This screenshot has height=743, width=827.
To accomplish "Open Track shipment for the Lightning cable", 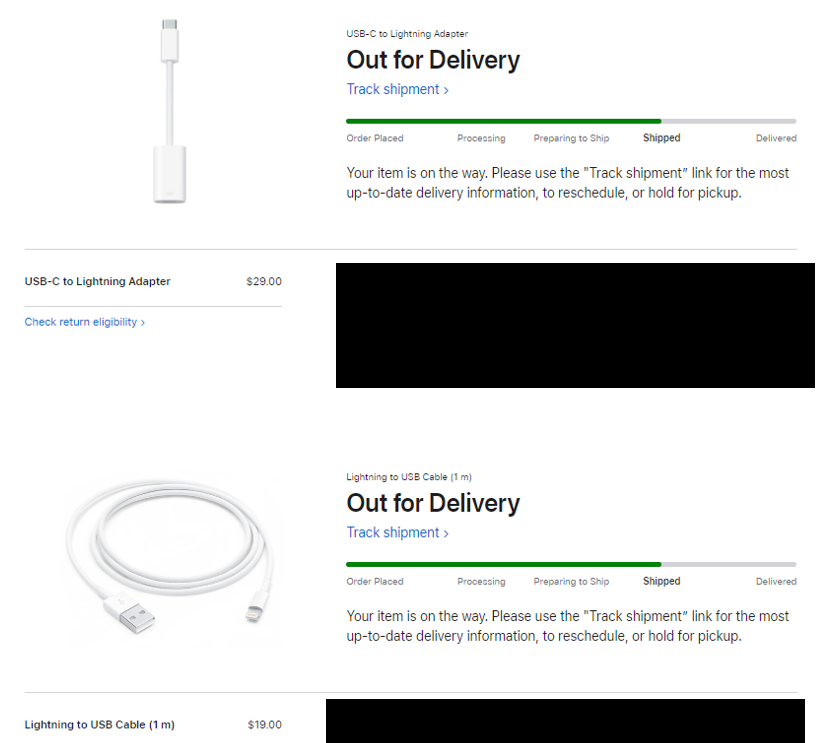I will point(397,533).
